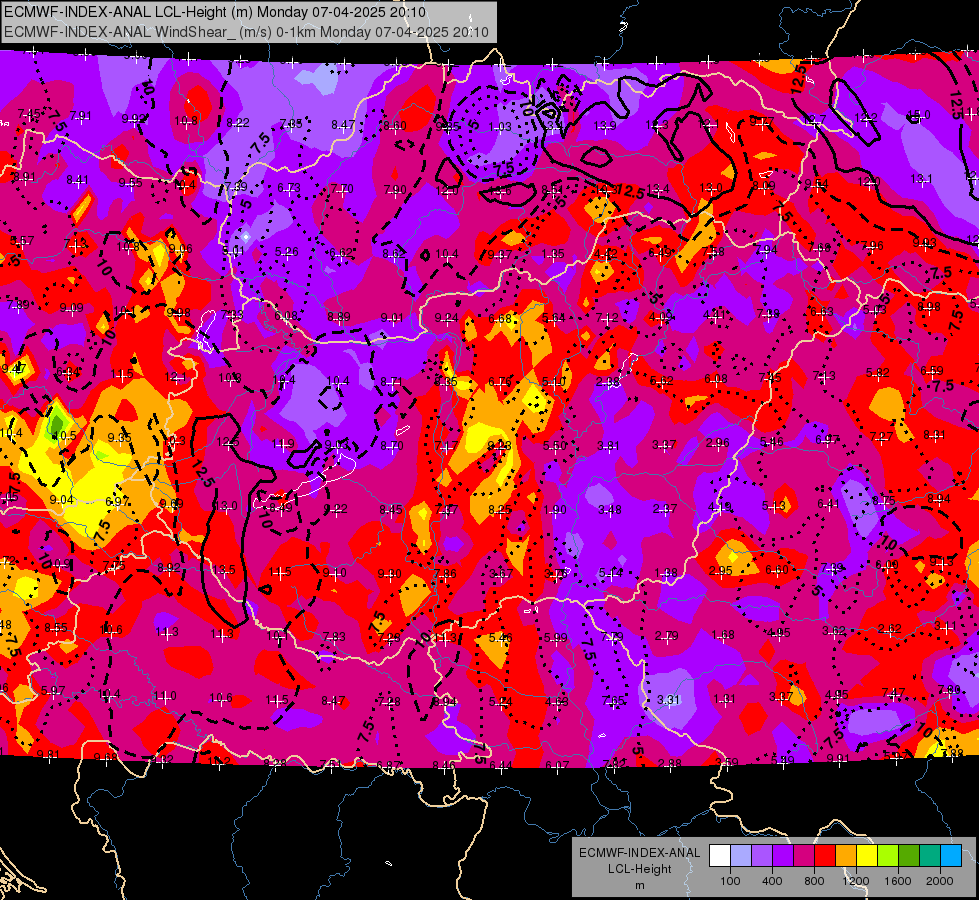This screenshot has height=900, width=979.
Task: Click the legend tick label 1200
Action: tap(856, 881)
